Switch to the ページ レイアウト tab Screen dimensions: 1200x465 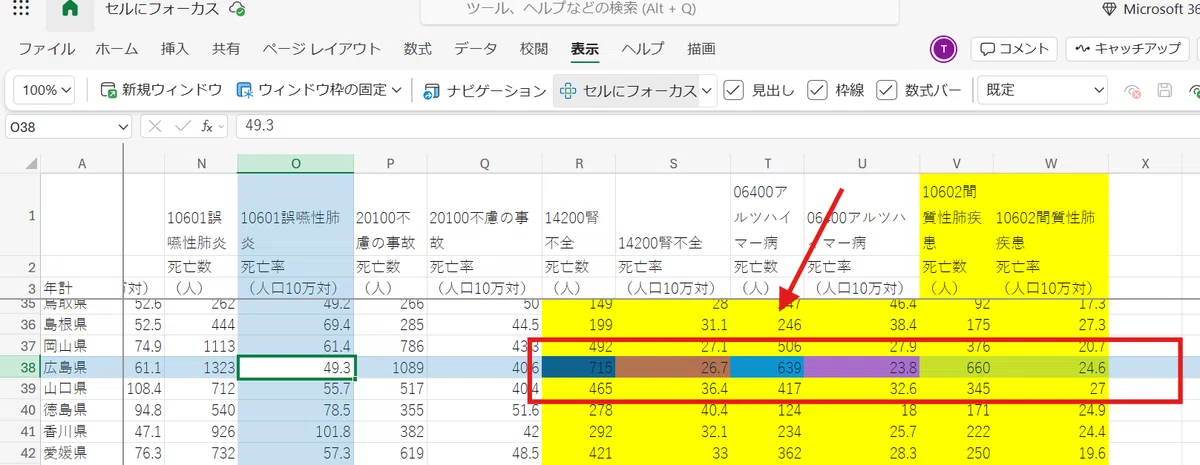pos(322,48)
